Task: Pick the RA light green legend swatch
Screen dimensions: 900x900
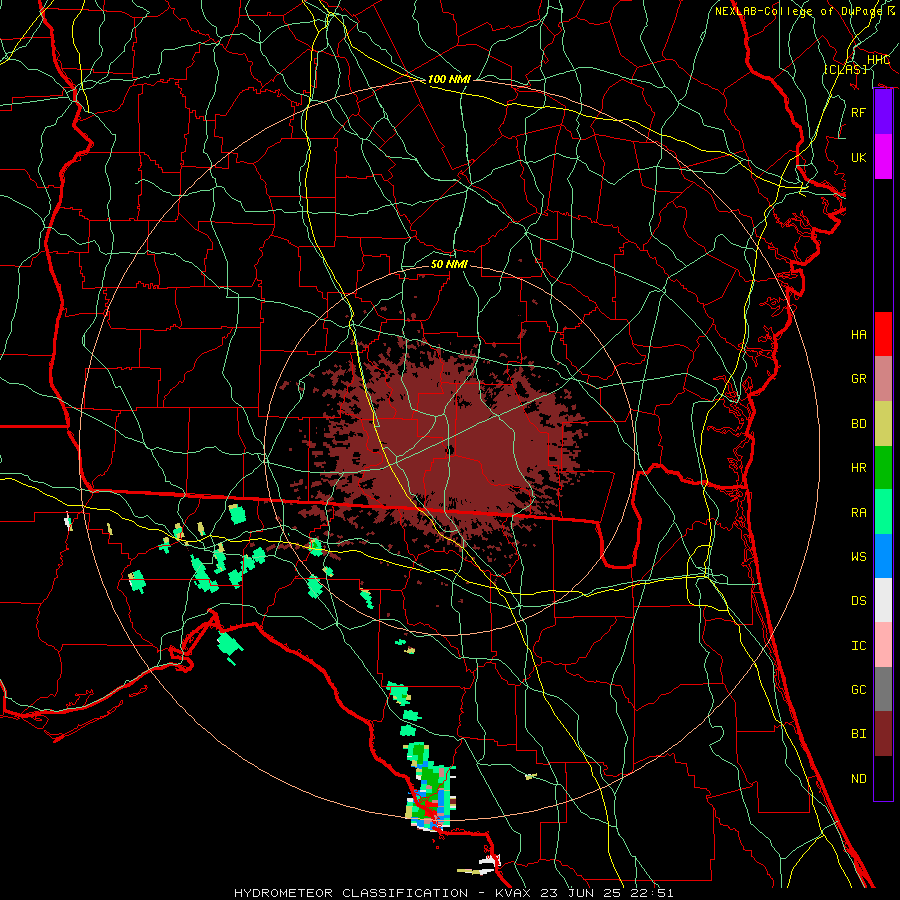Action: point(883,512)
